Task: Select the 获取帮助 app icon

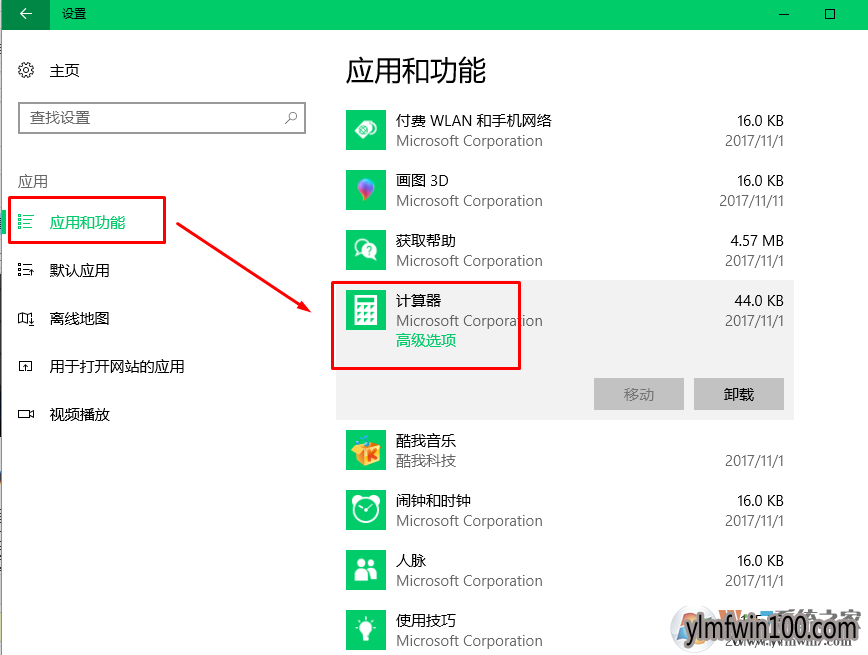Action: coord(366,250)
